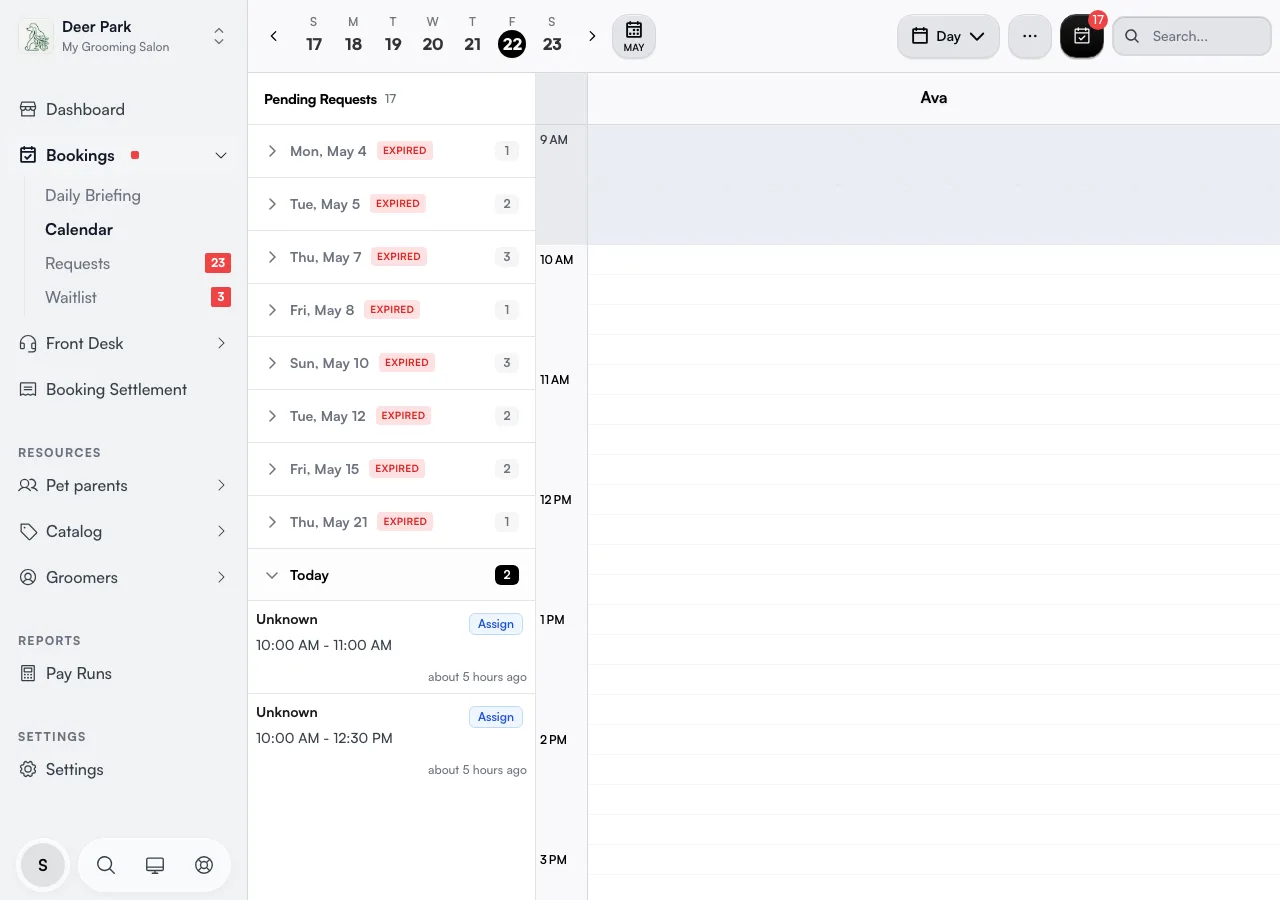Toggle pending requests panel with badge 17
Screen dimensions: 1280x900
tap(1082, 36)
